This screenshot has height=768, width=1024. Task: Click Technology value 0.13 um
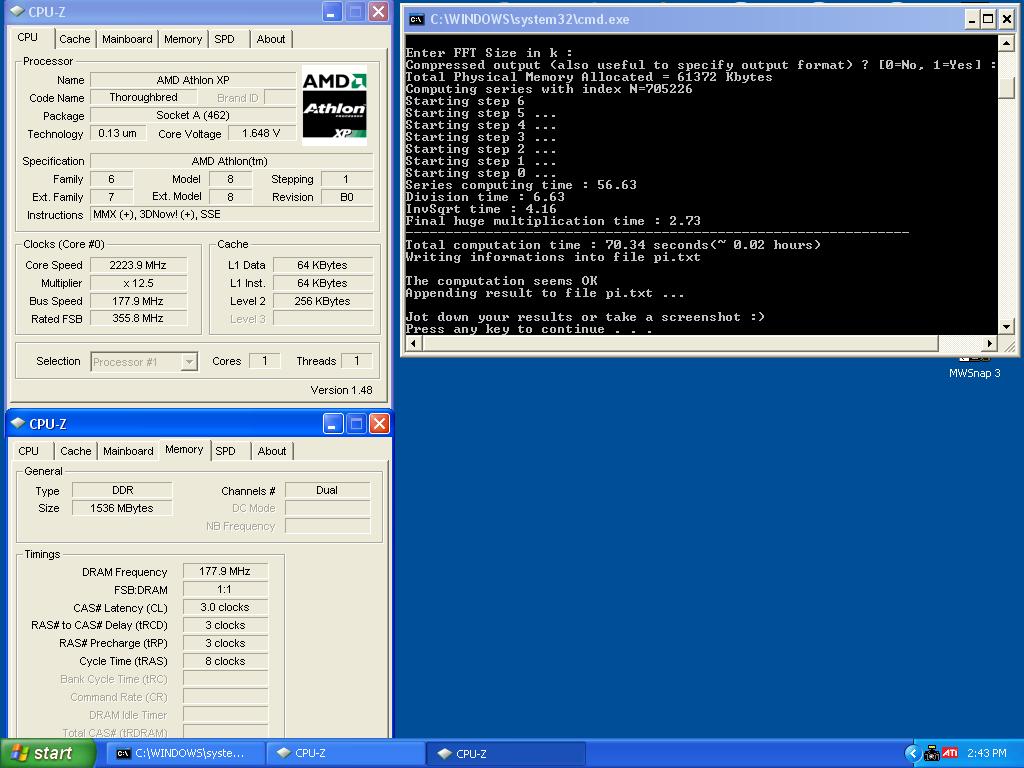[118, 133]
